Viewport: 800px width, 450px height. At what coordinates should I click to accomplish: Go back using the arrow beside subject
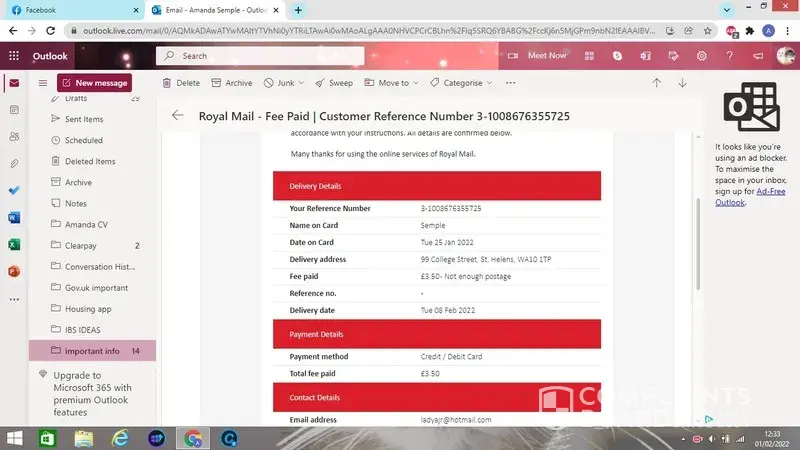click(178, 116)
